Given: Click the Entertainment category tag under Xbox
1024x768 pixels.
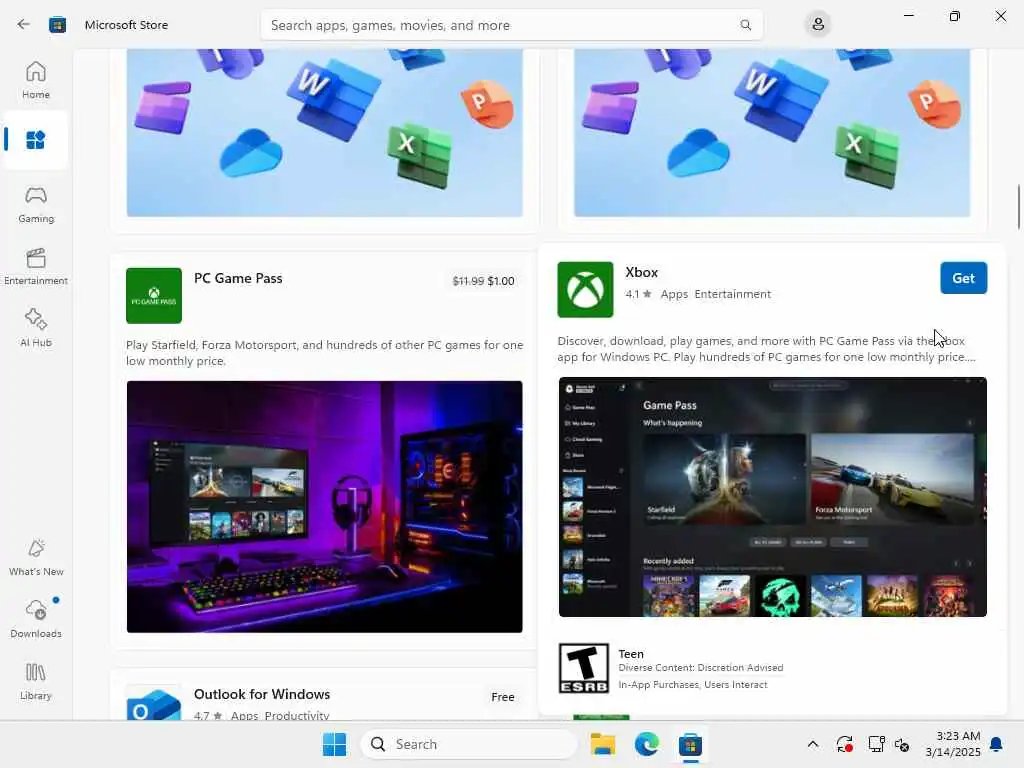Looking at the screenshot, I should (733, 294).
